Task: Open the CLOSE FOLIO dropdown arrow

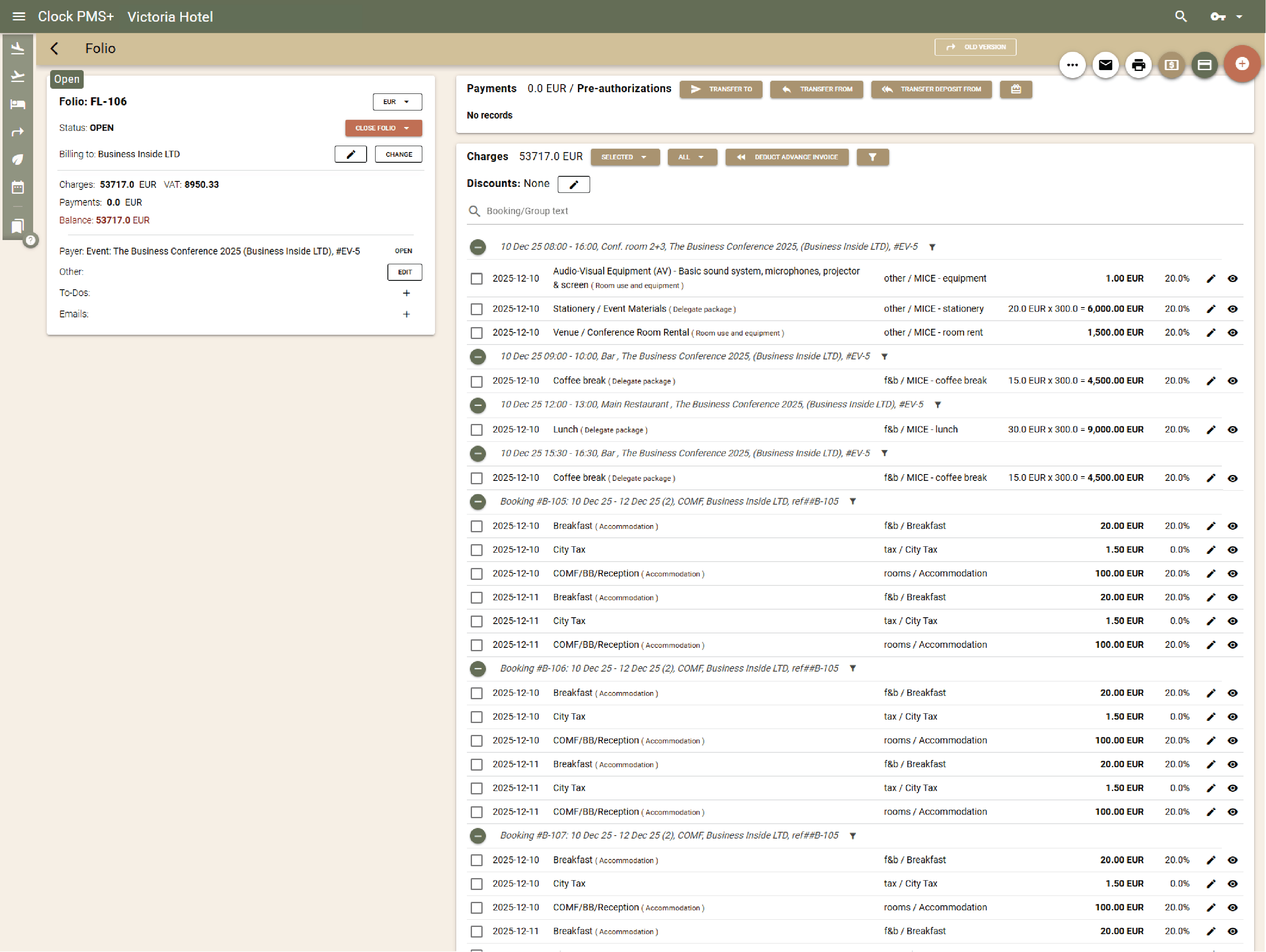Action: click(407, 128)
